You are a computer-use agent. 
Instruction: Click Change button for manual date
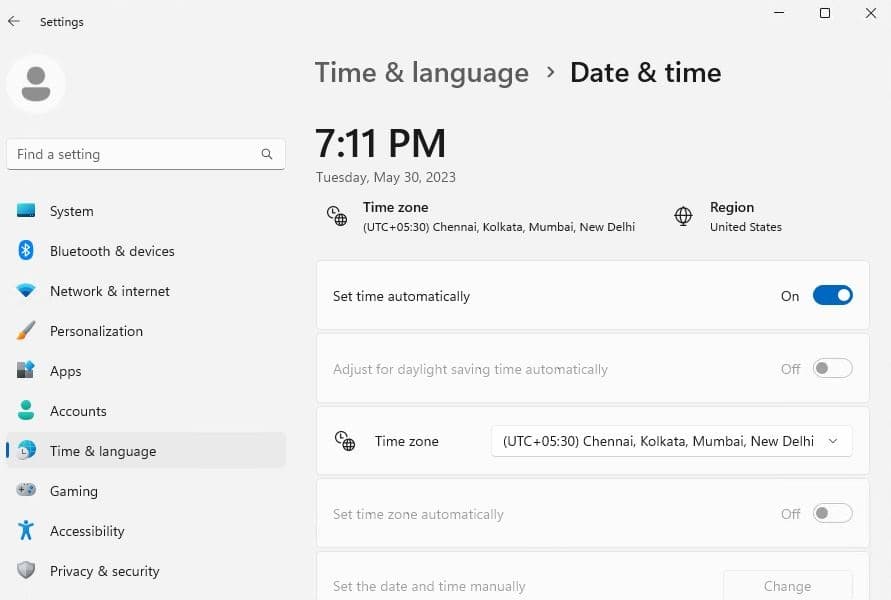tap(787, 586)
